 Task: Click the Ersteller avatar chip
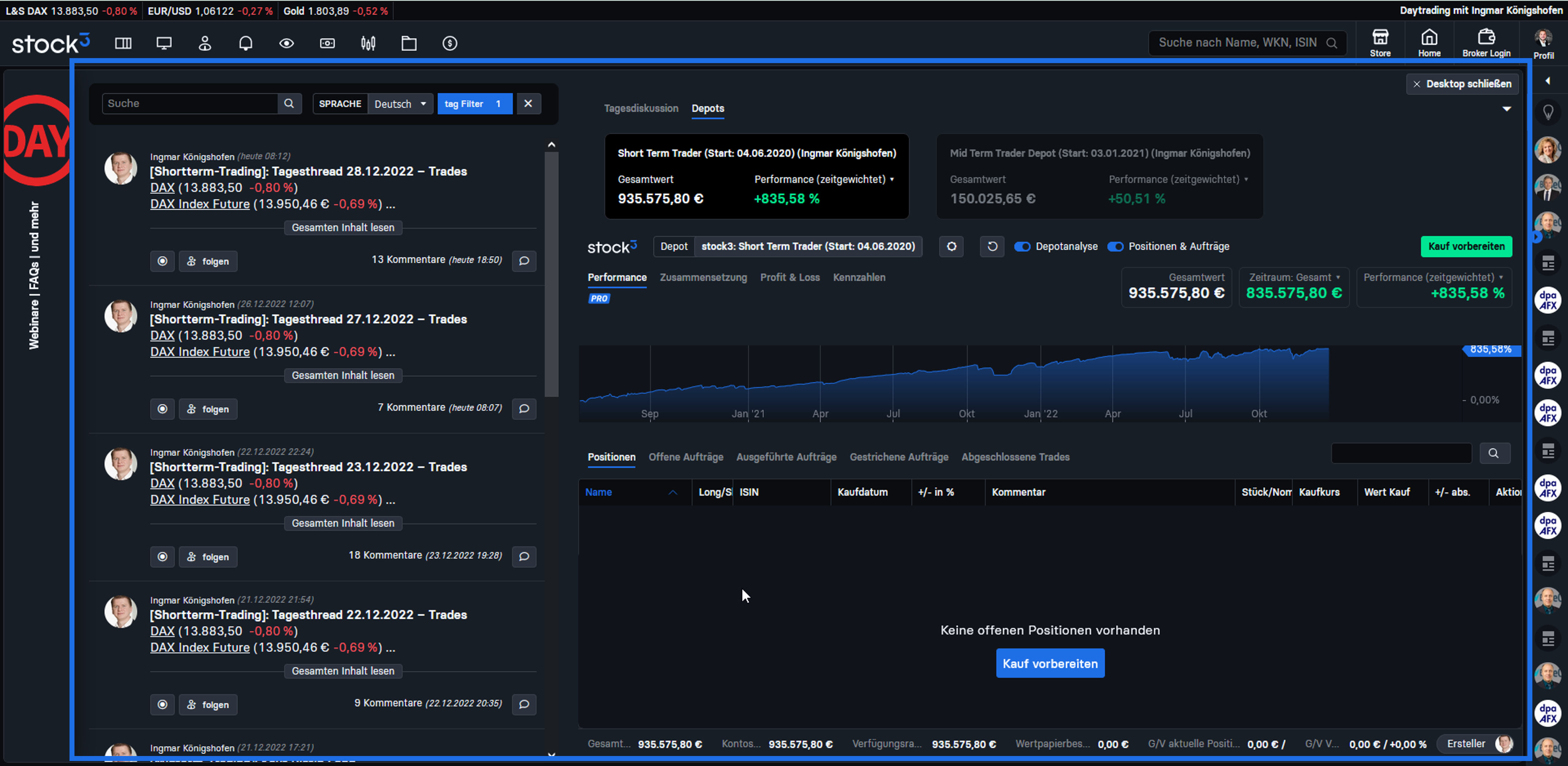1475,744
